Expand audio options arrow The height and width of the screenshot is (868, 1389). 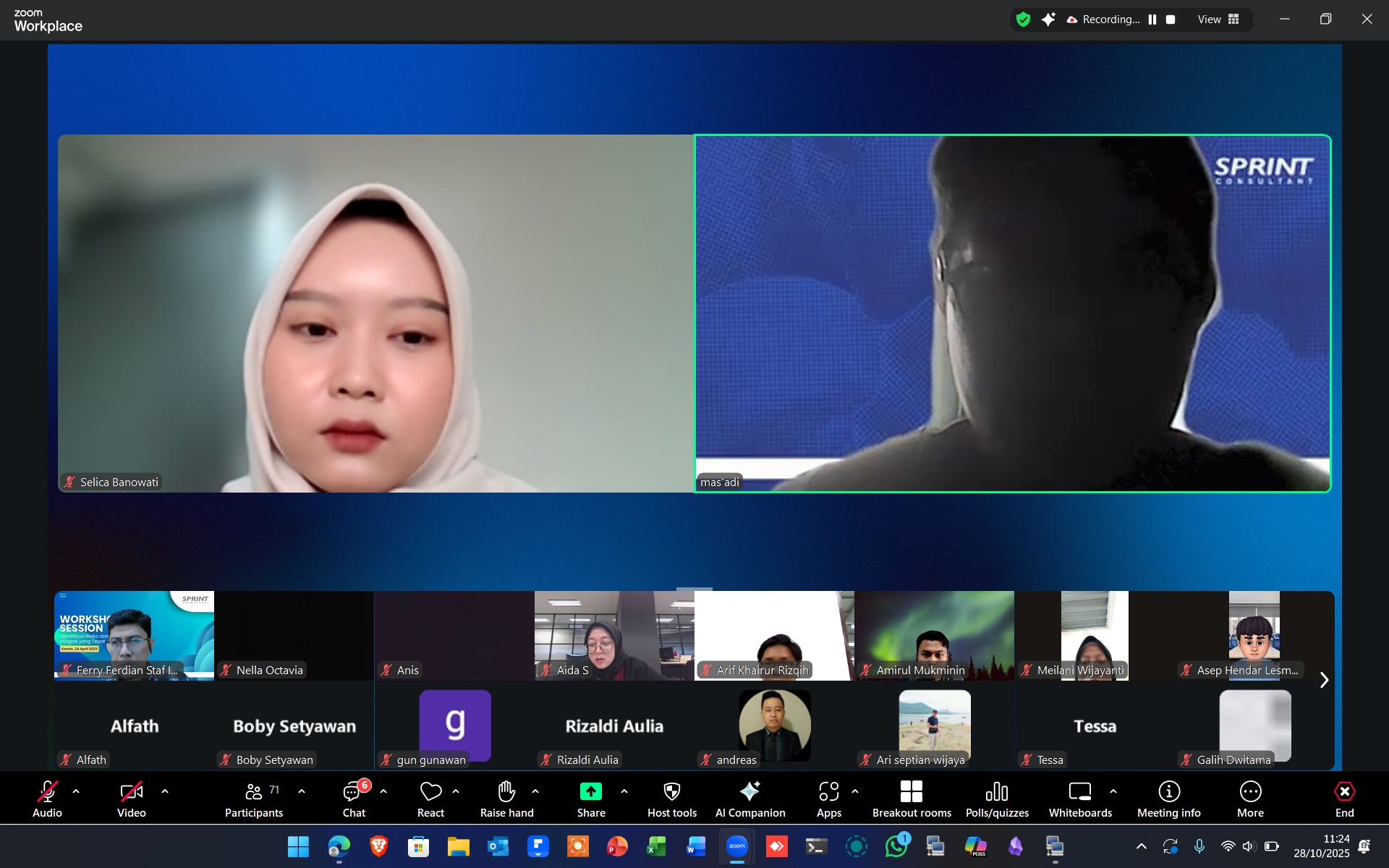point(76,791)
